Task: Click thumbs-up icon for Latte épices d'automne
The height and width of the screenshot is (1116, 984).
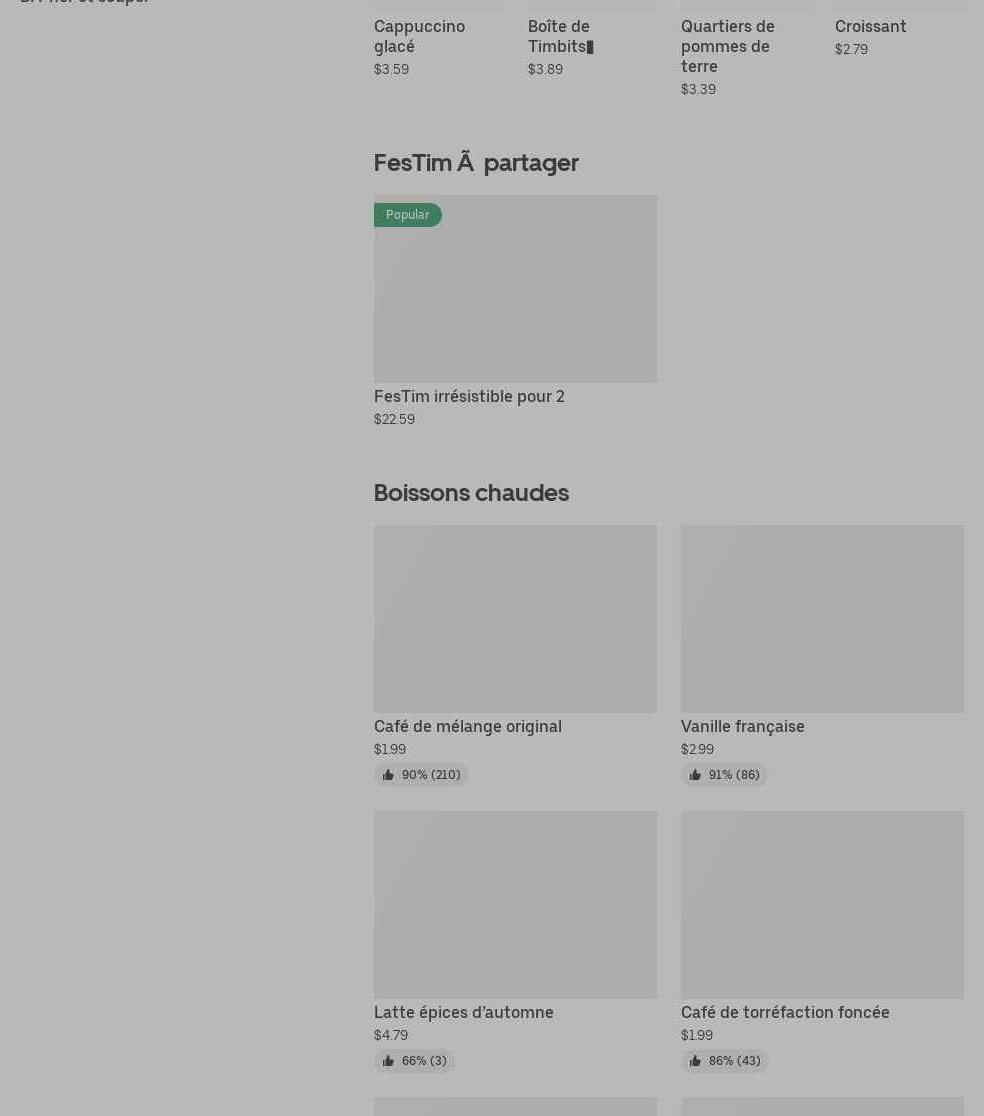Action: tap(388, 1061)
